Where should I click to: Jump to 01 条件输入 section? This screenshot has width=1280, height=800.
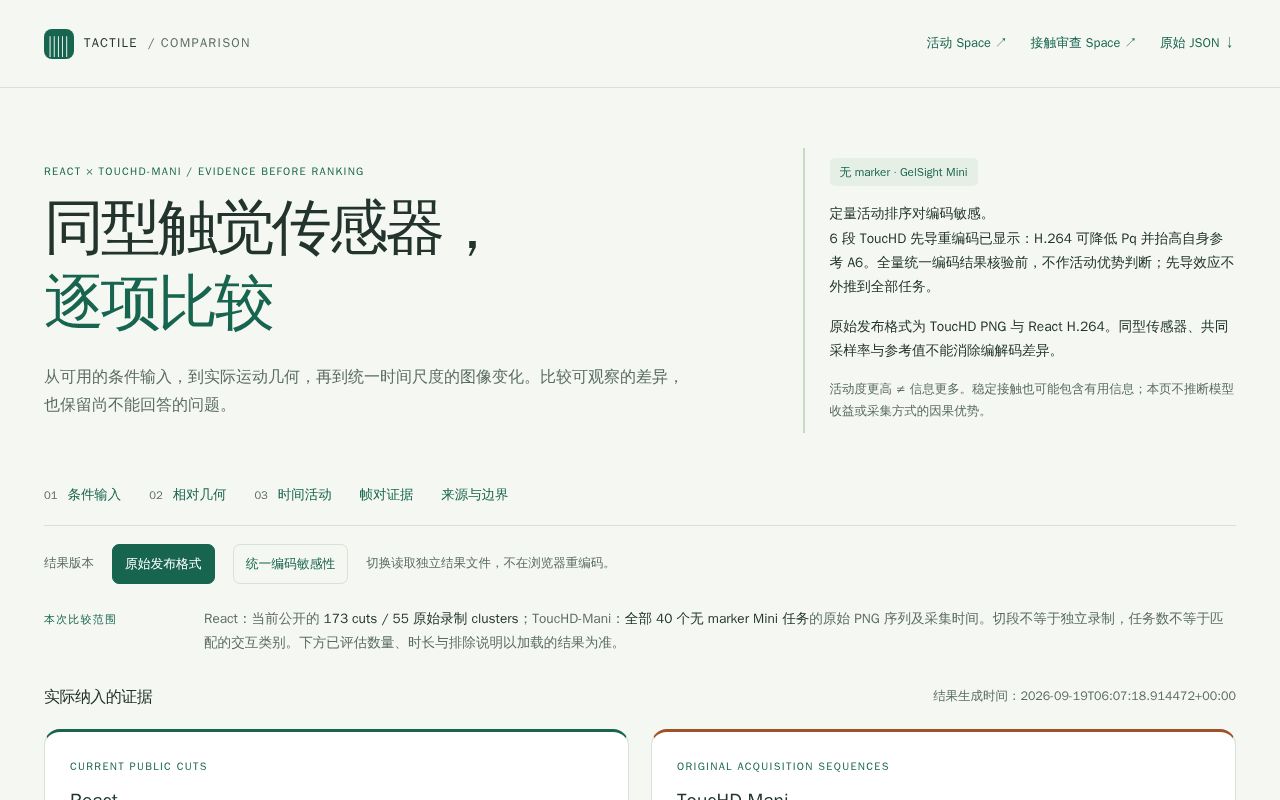pos(82,495)
